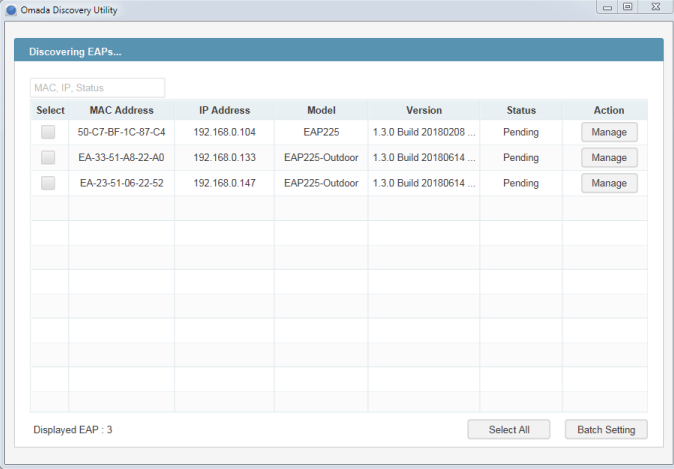Click version Build 20180614 in 192.168.0.133 row

click(x=424, y=157)
